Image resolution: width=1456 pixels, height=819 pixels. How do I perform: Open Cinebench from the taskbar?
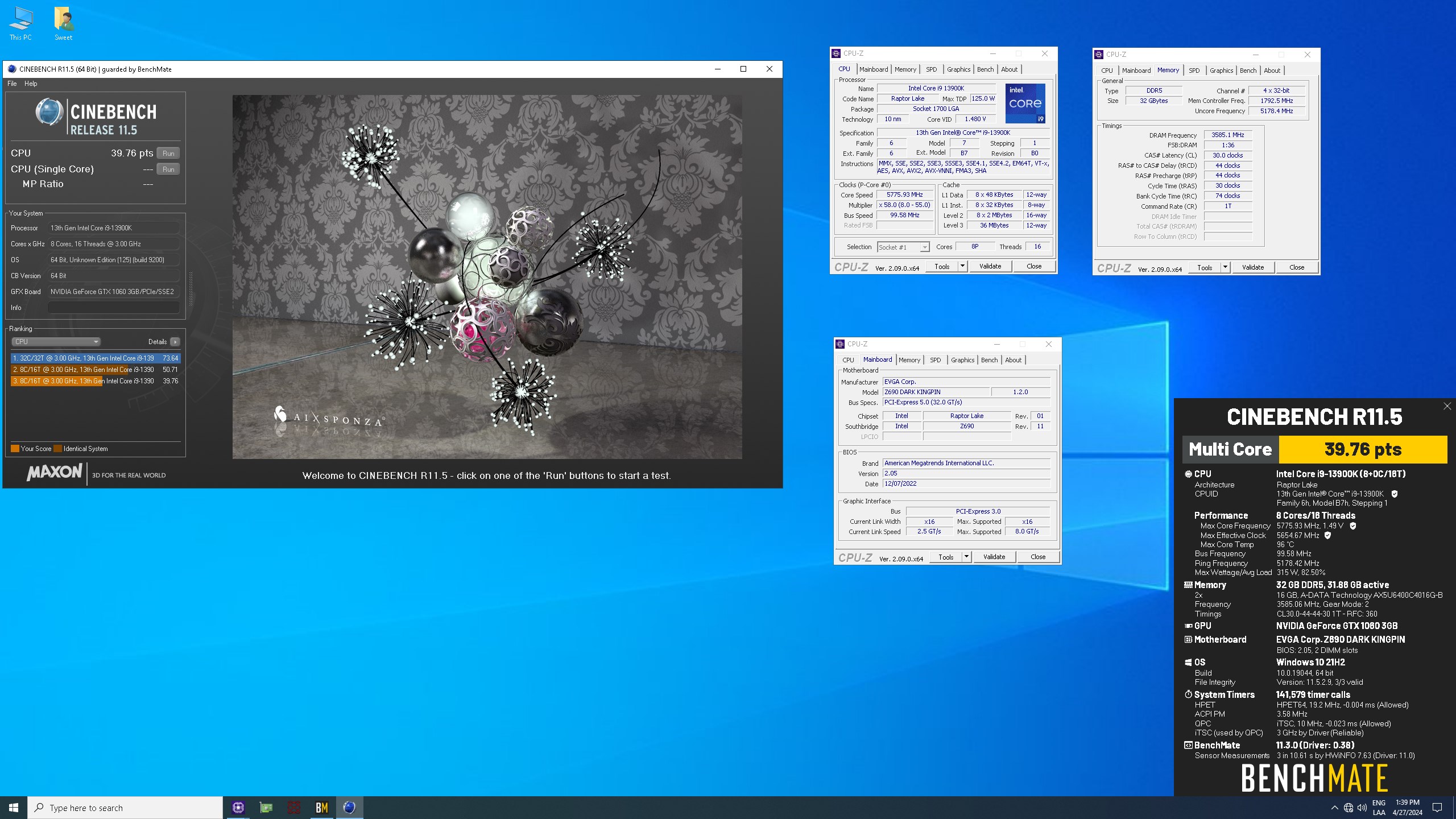tap(350, 808)
